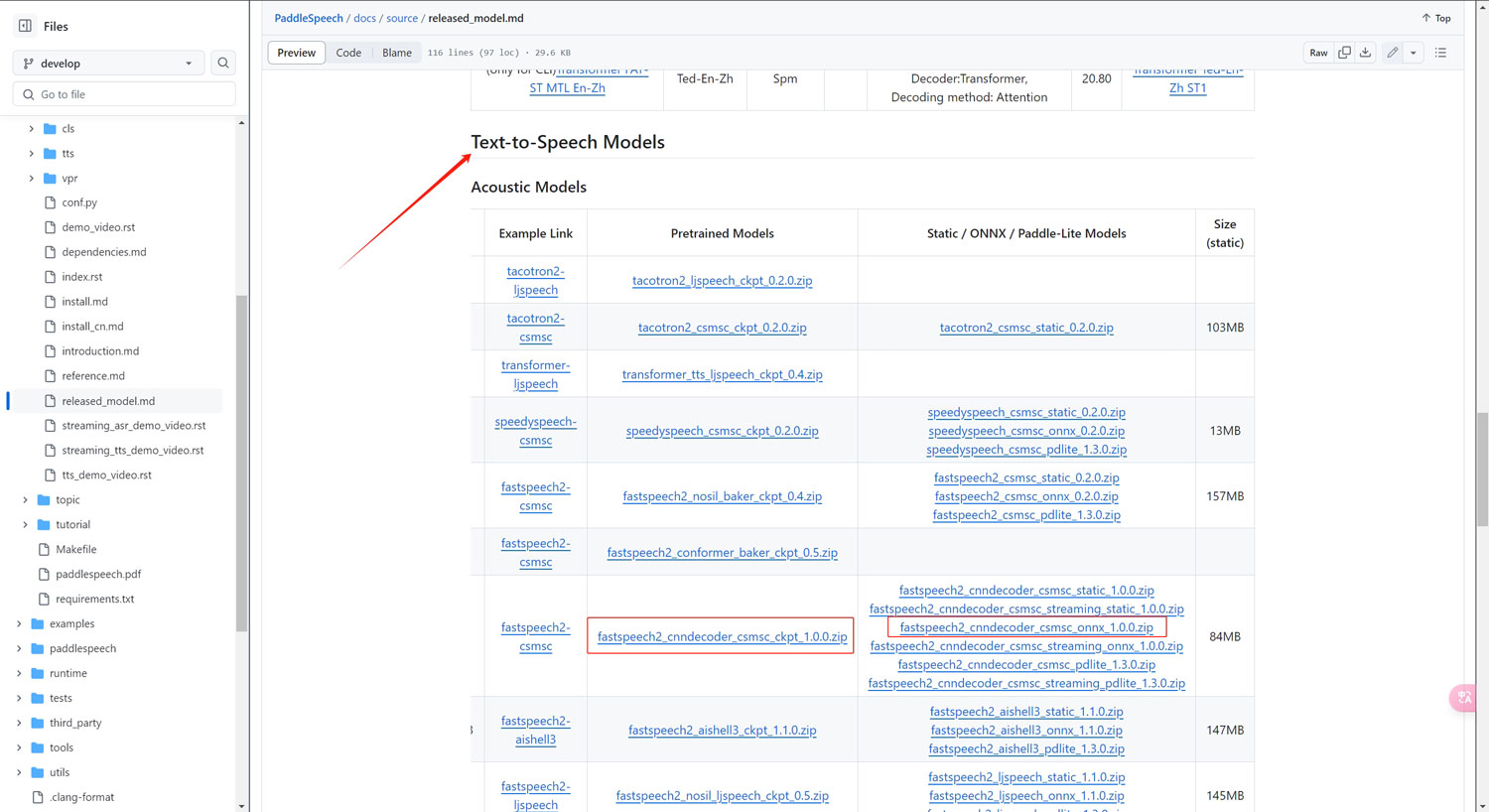The height and width of the screenshot is (812, 1489).
Task: Open tacotron2_csmsc_static_0.2.0.zip link
Action: coord(1025,328)
